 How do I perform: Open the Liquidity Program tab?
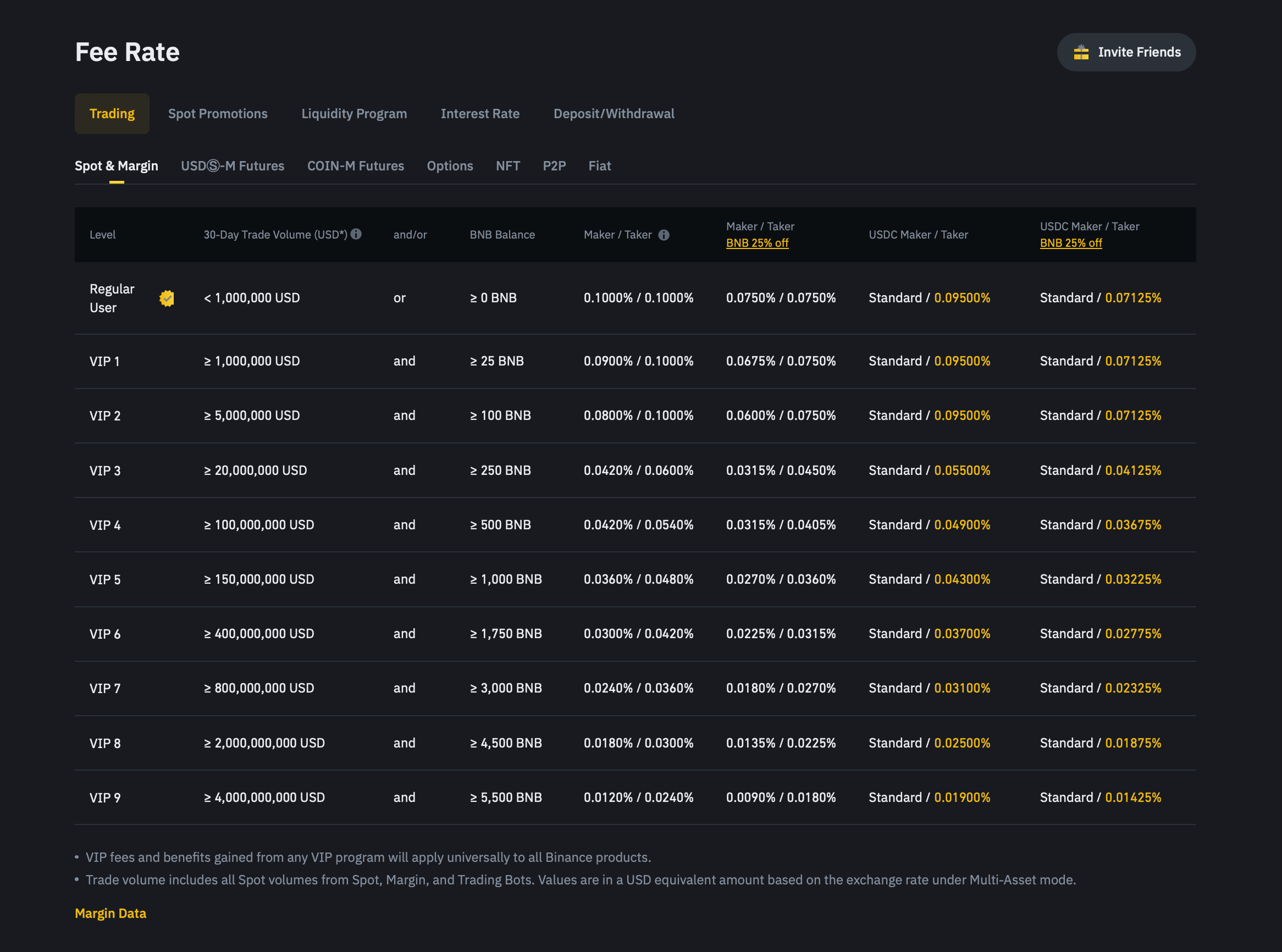pyautogui.click(x=354, y=114)
